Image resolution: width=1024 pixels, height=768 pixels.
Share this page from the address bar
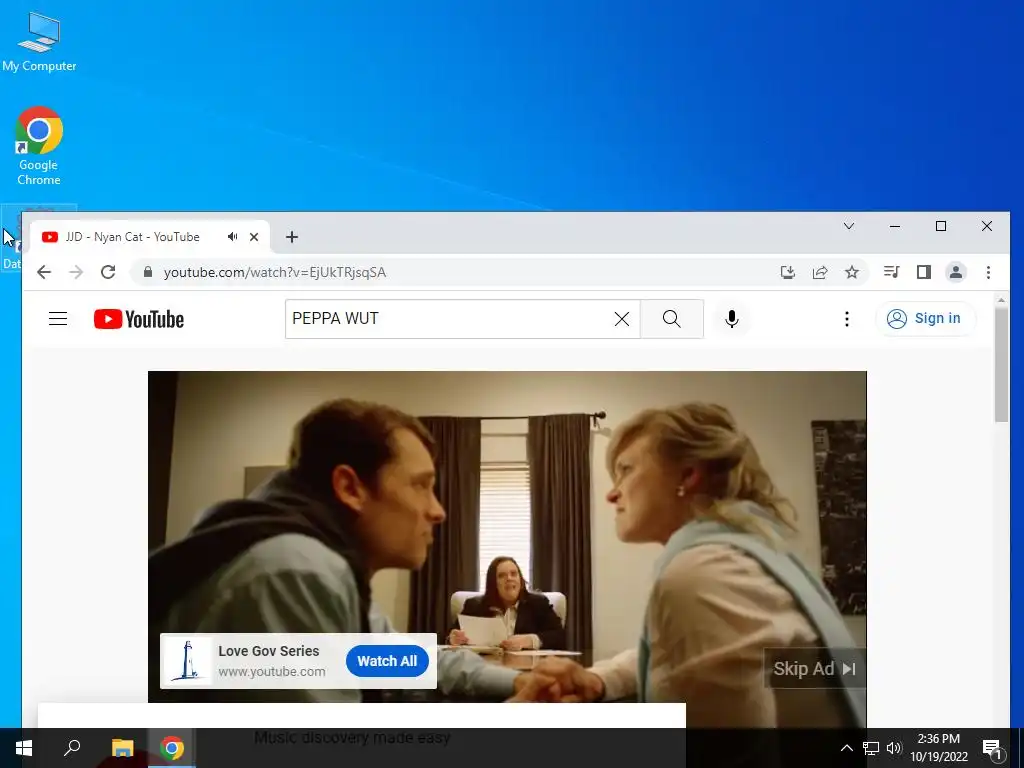click(x=820, y=272)
